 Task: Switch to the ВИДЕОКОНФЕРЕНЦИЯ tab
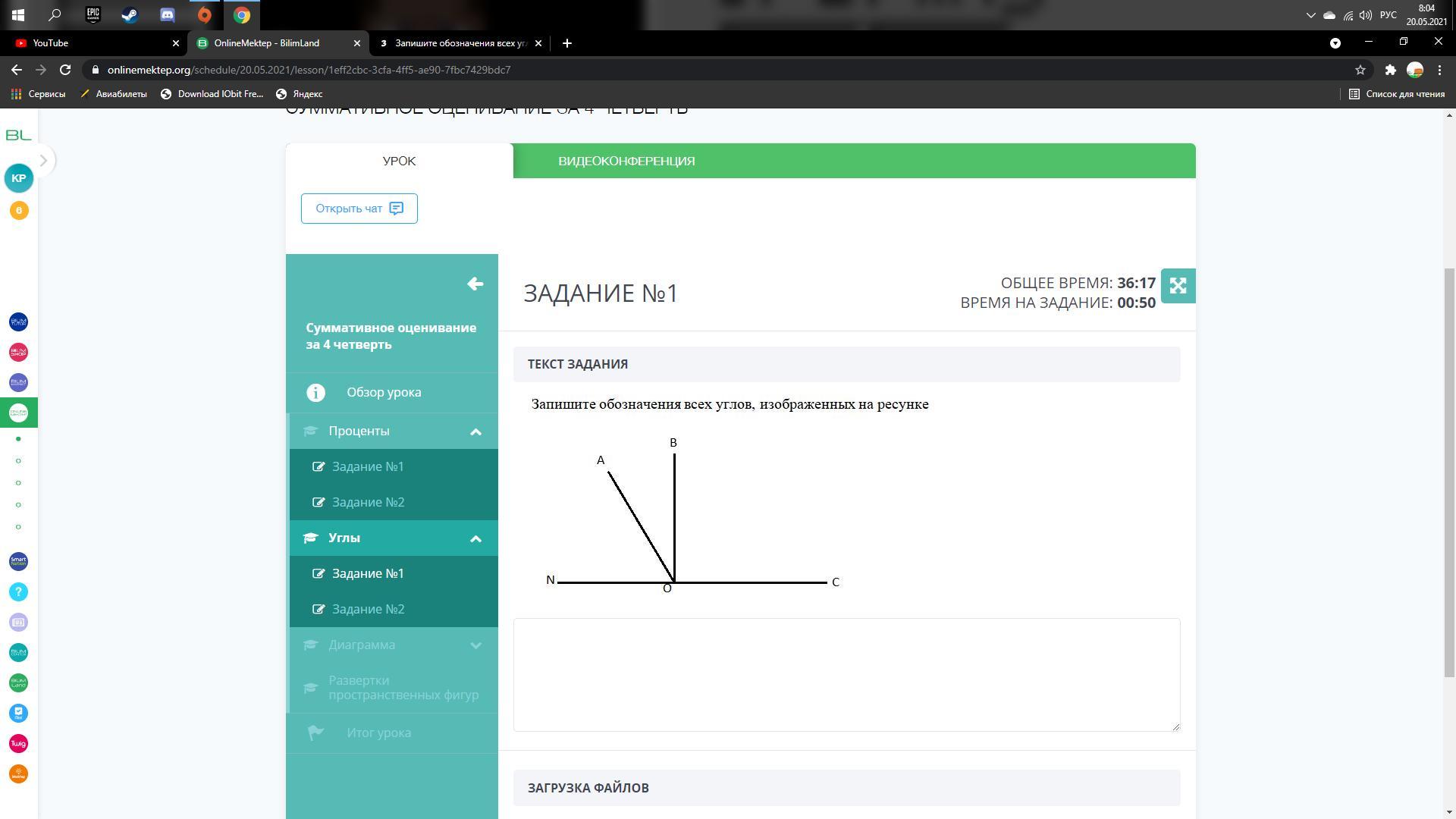click(x=626, y=161)
